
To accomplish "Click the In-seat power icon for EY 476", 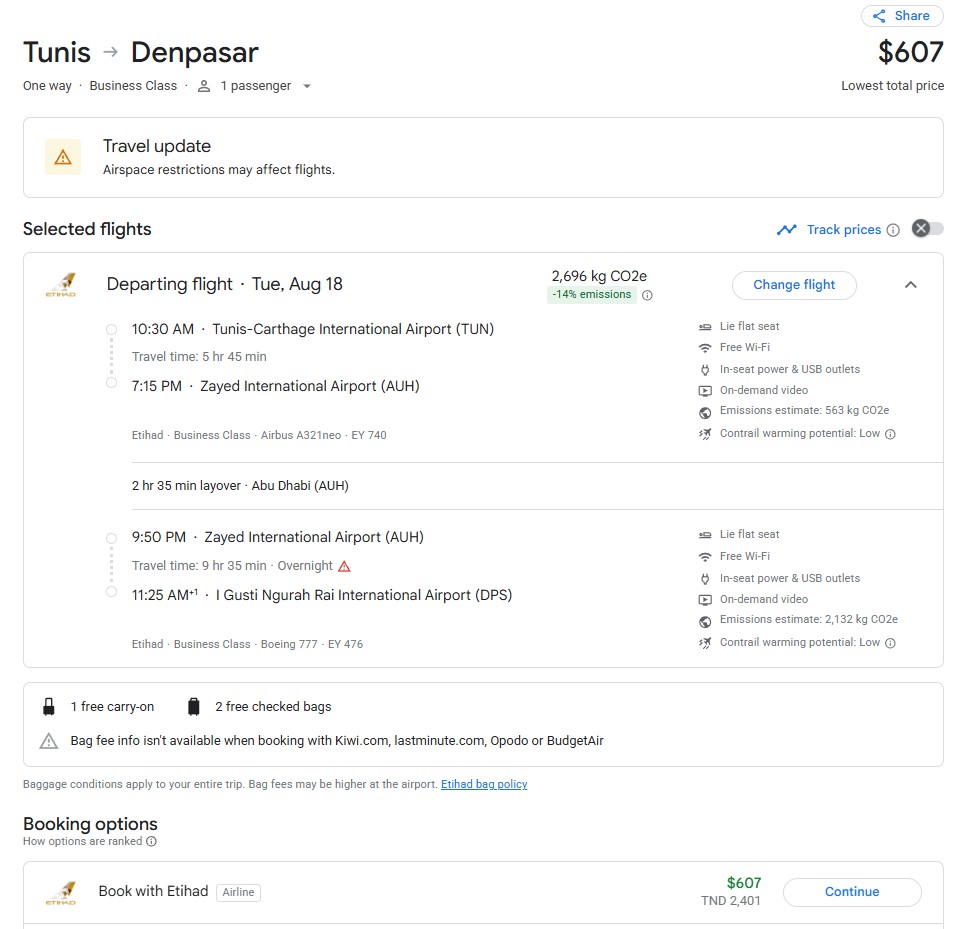I will pos(705,579).
